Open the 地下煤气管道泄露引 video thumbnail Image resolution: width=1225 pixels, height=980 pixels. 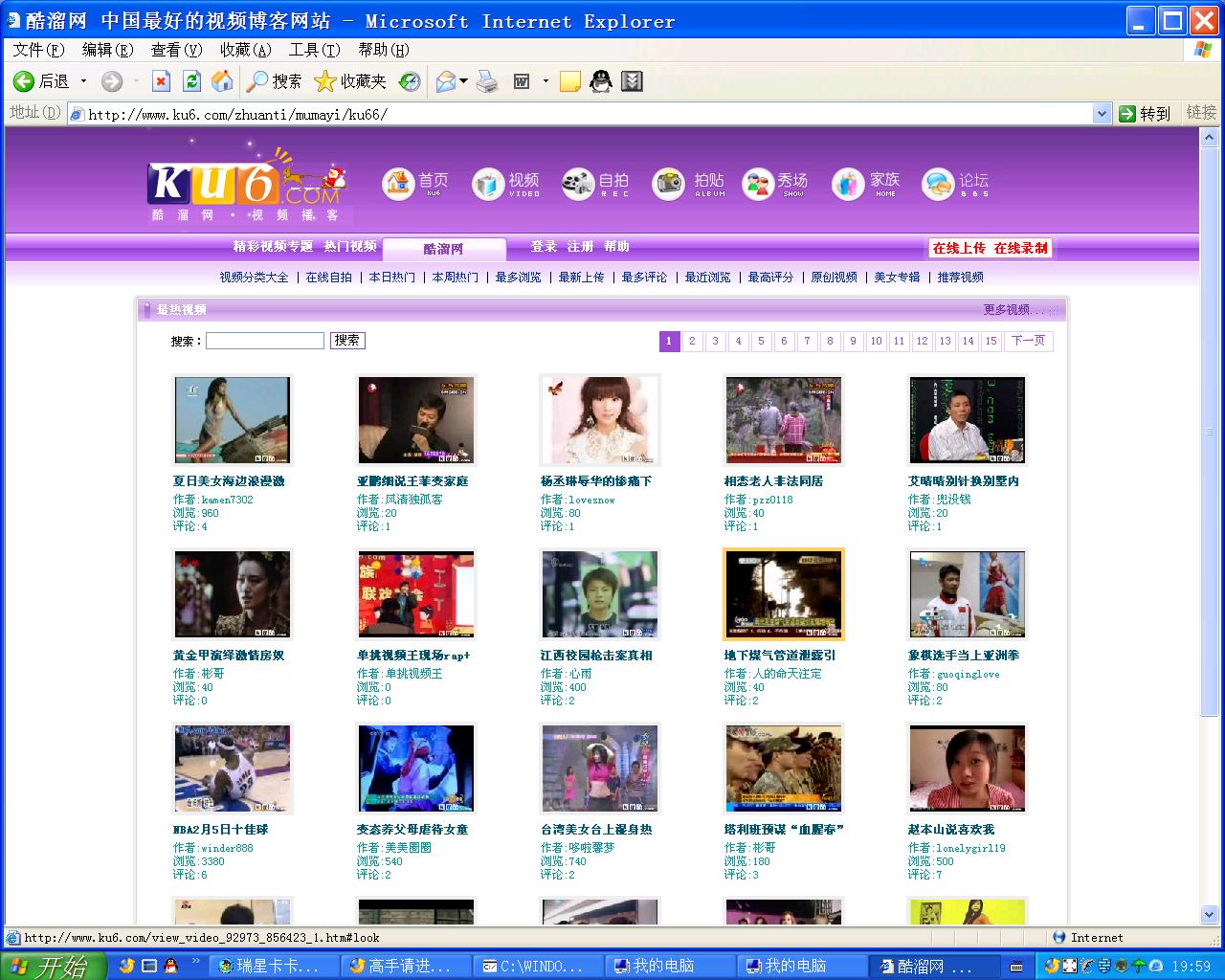click(784, 594)
